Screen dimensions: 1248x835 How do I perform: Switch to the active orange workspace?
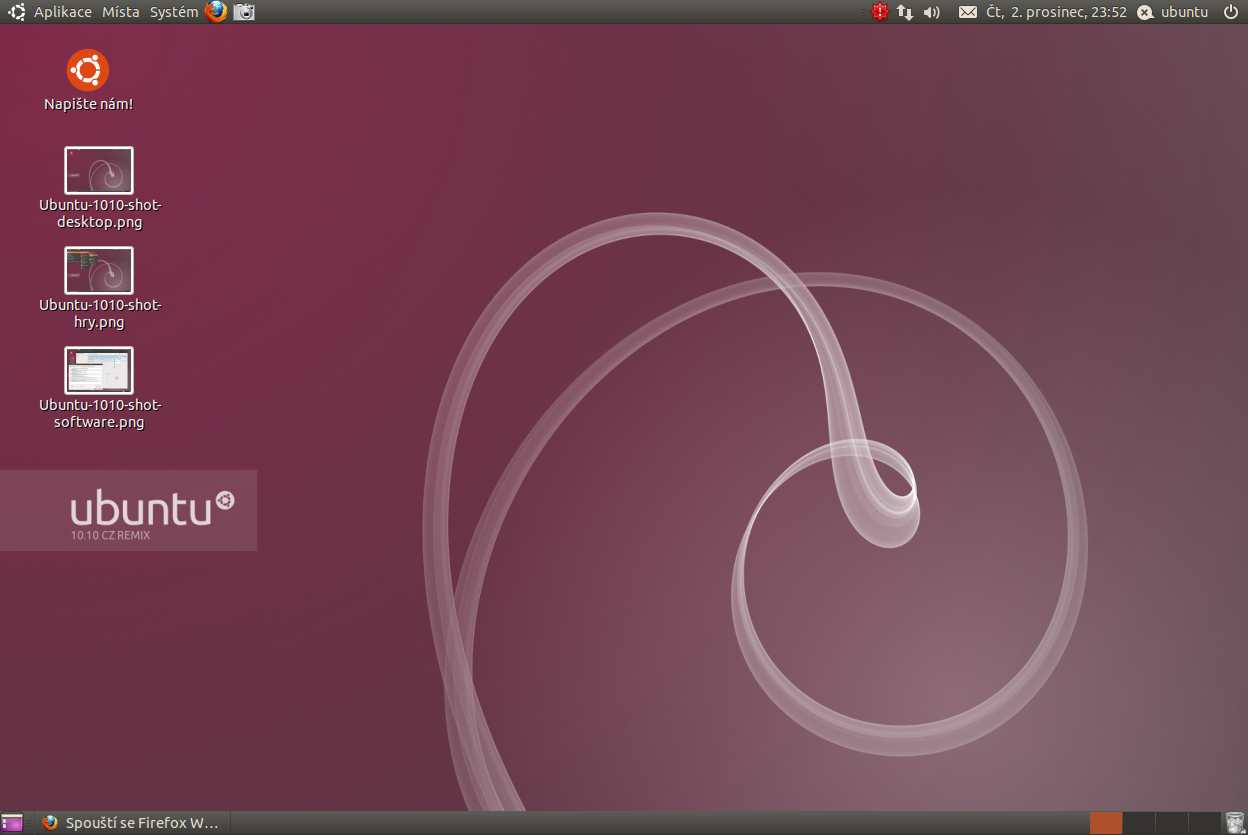(1106, 823)
